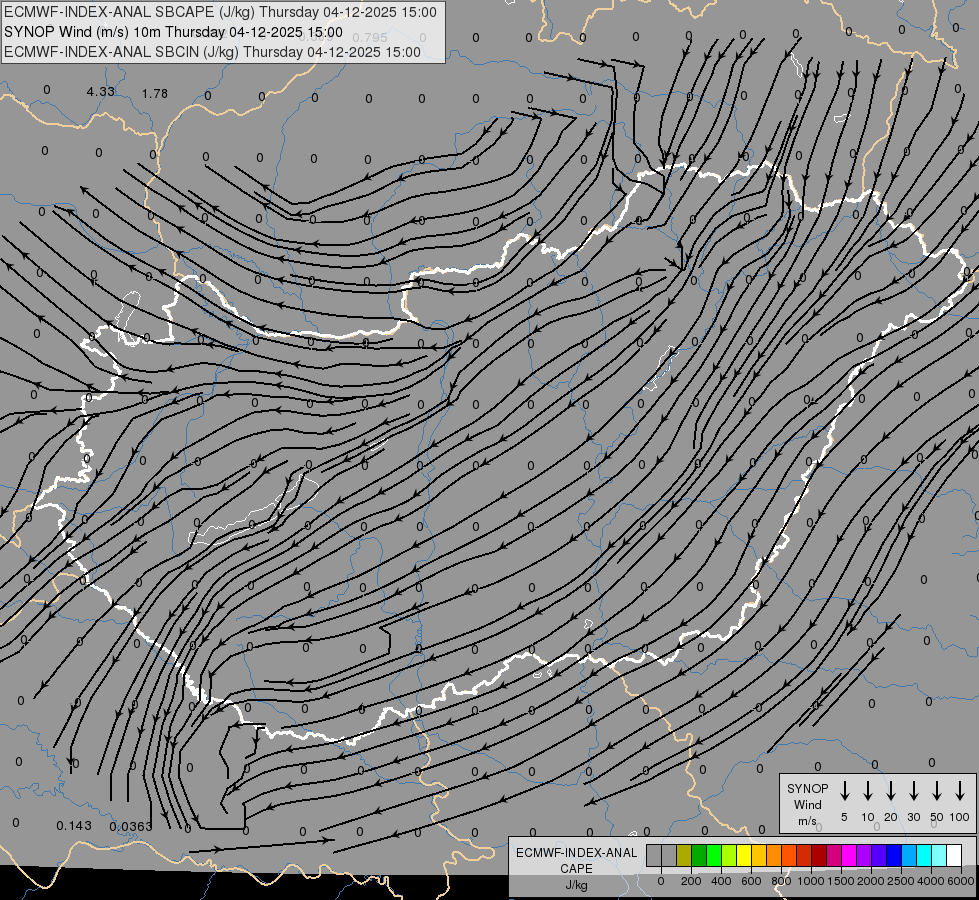Click the 1.78 value on the map

point(155,93)
